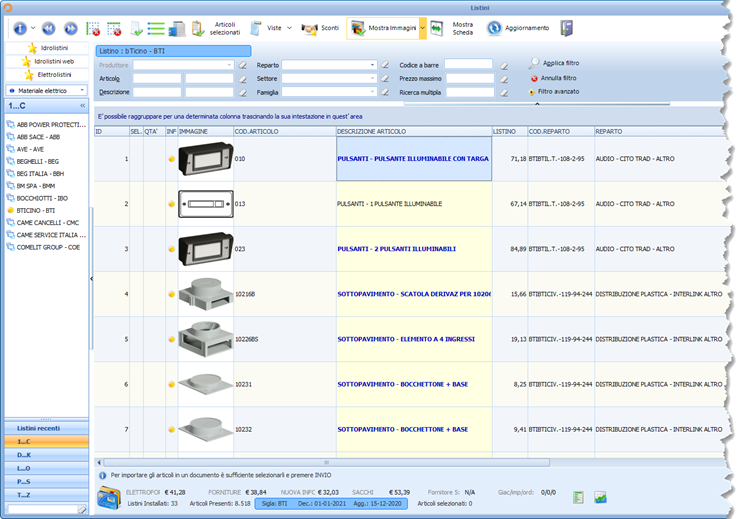The image size is (741, 519).
Task: Switch to the P...S tab
Action: point(46,482)
